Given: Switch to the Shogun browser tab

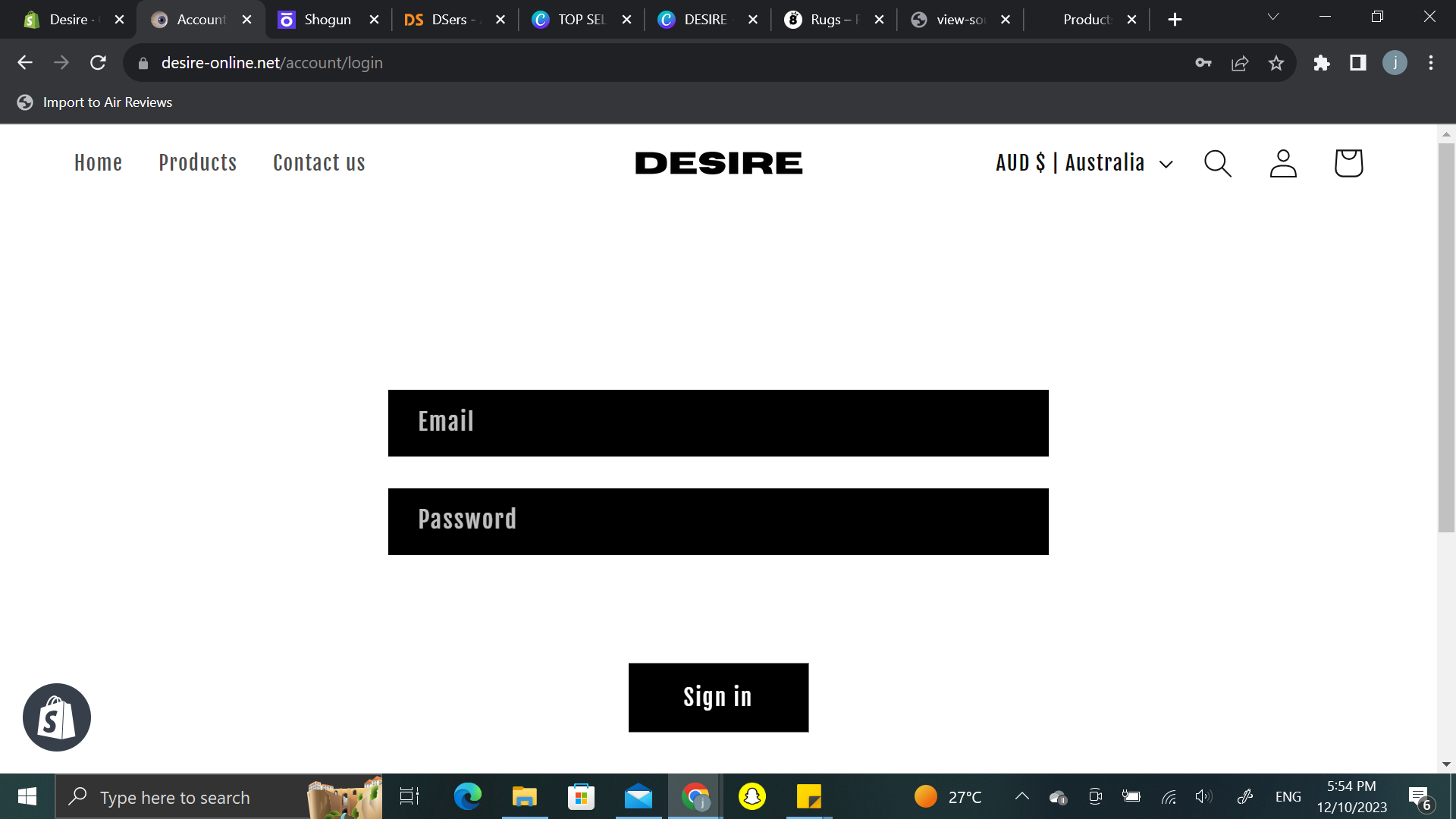Looking at the screenshot, I should tap(326, 20).
